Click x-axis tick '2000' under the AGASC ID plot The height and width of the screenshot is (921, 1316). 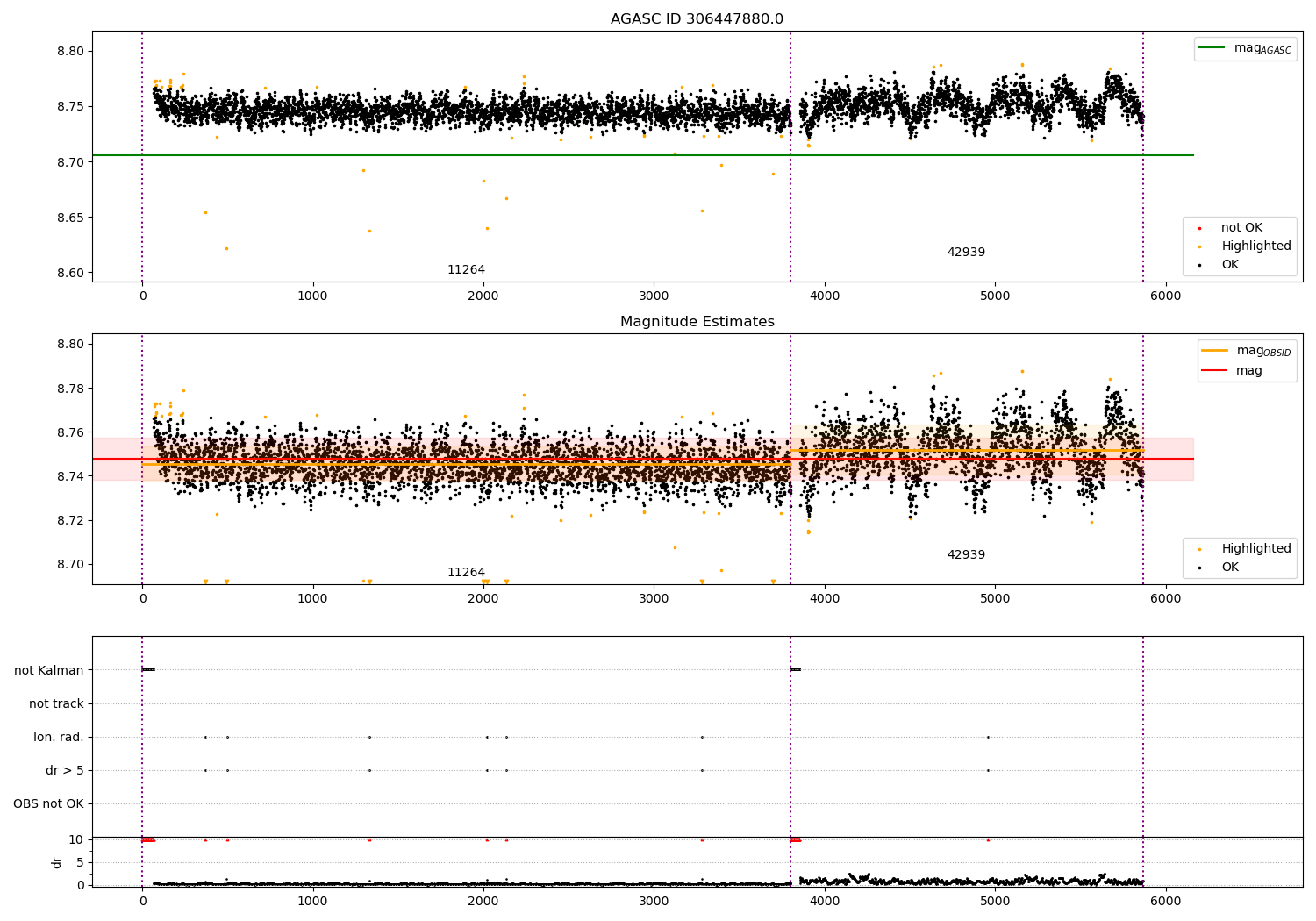click(483, 296)
